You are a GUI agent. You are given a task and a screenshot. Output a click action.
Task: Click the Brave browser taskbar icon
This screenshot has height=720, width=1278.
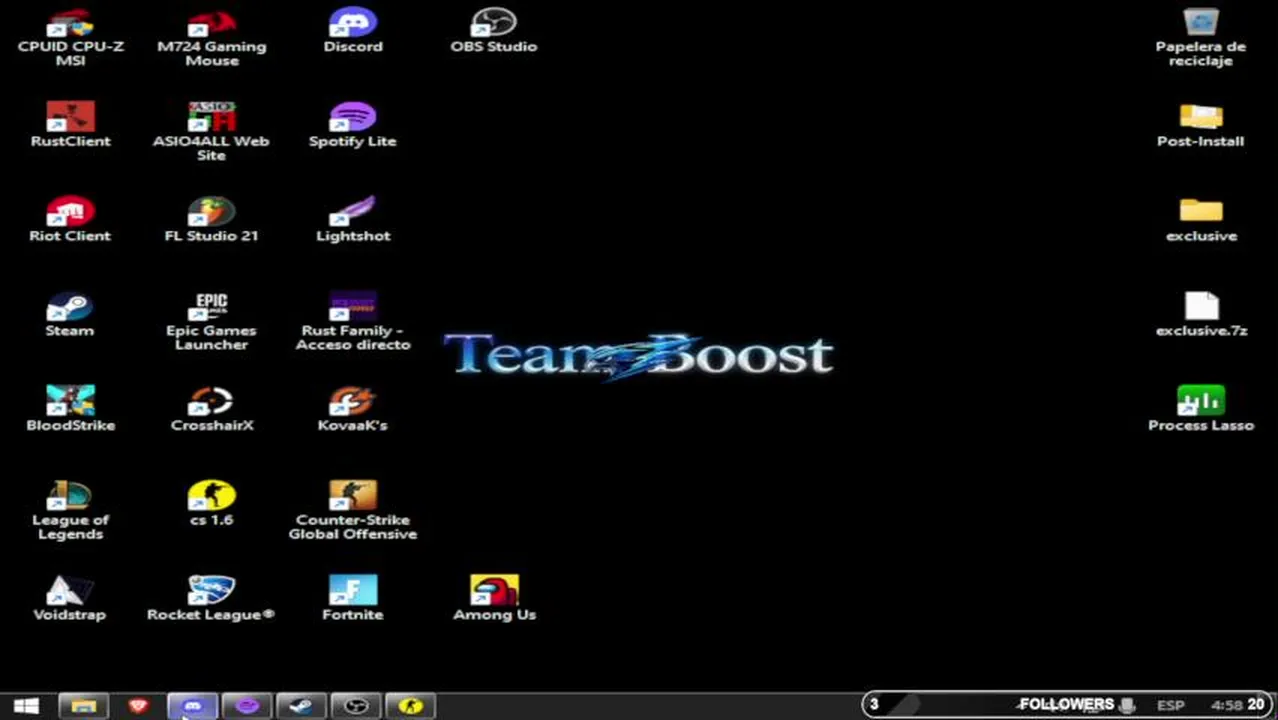(x=138, y=706)
